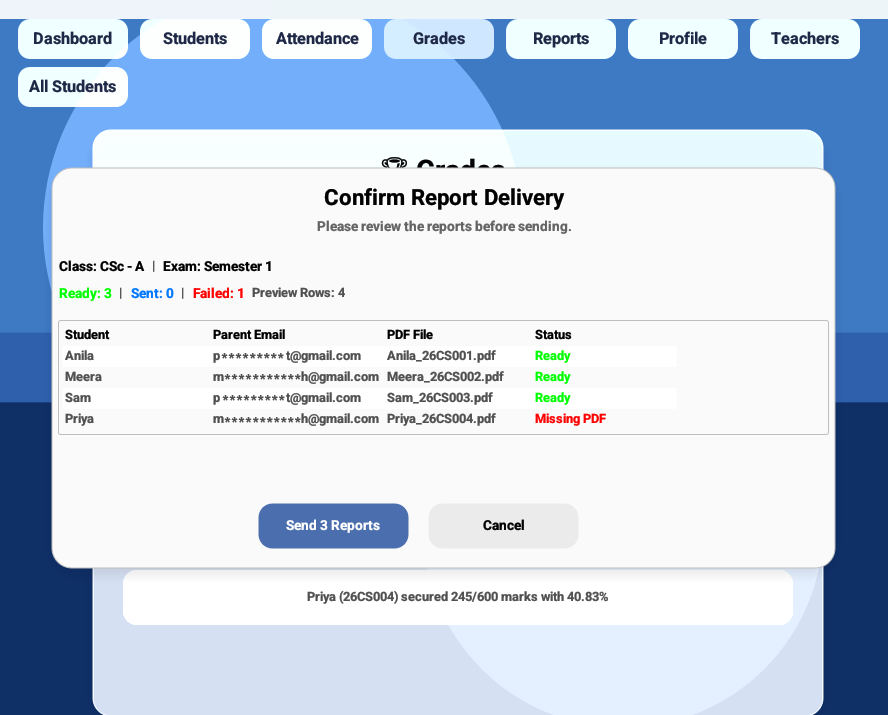The image size is (888, 715).
Task: Click 'Please review the reports before sending' text
Action: [x=444, y=226]
